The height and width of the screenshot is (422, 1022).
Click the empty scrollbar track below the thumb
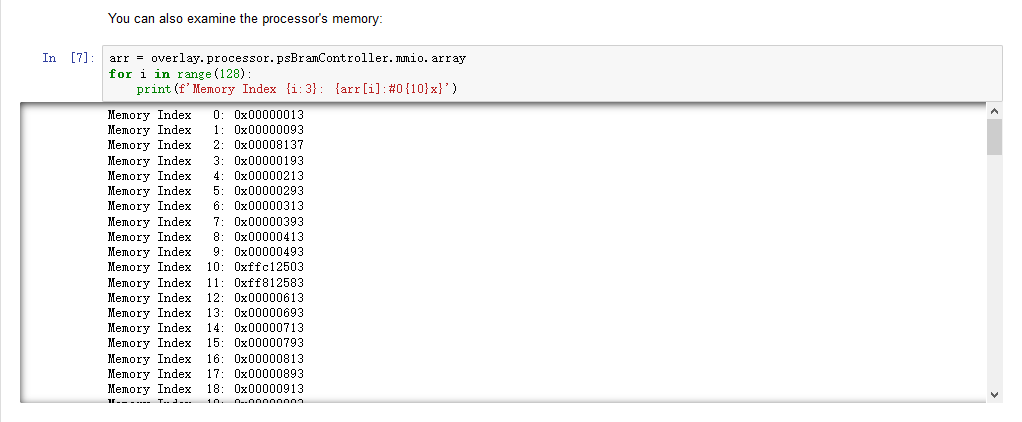(994, 270)
